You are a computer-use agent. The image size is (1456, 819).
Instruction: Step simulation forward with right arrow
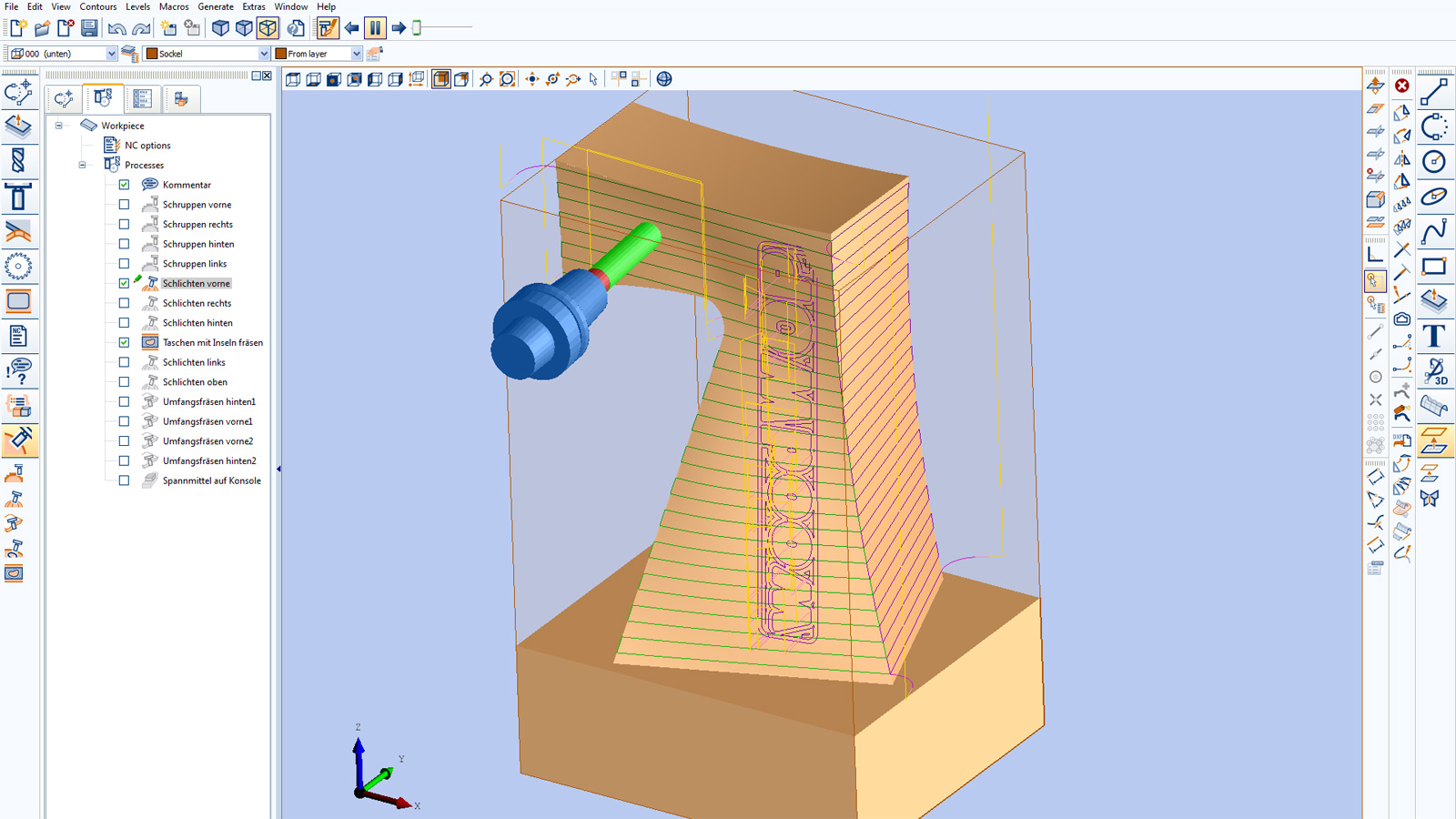(x=399, y=28)
